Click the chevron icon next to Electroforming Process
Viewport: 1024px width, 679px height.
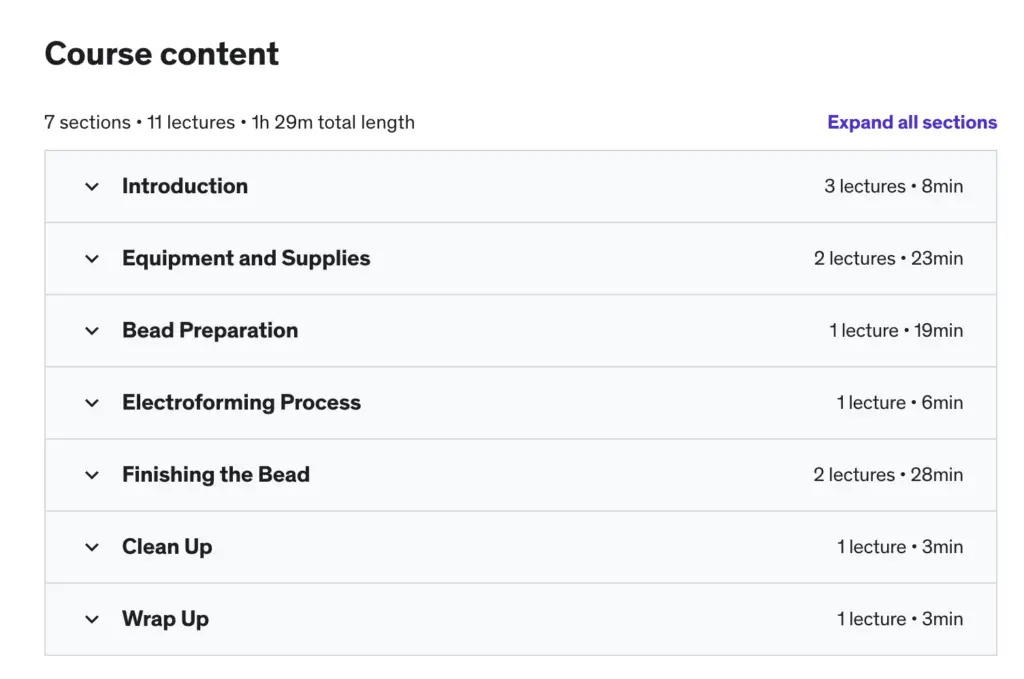pyautogui.click(x=92, y=403)
